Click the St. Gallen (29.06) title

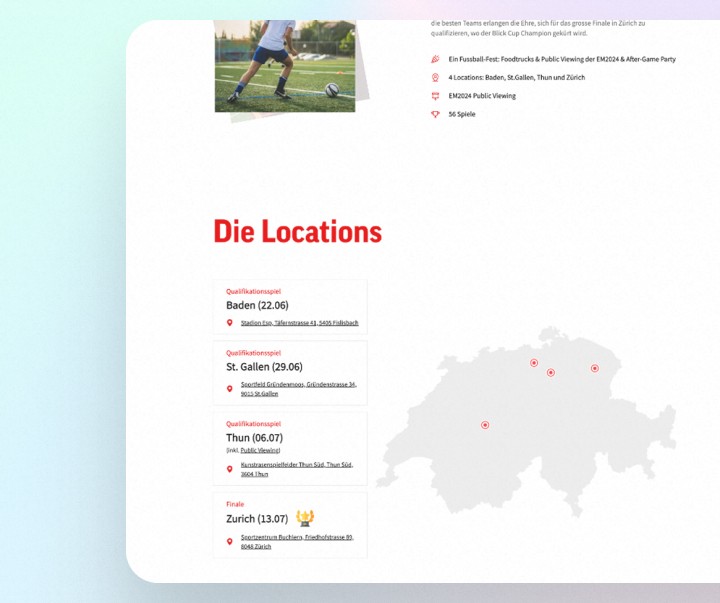point(264,367)
